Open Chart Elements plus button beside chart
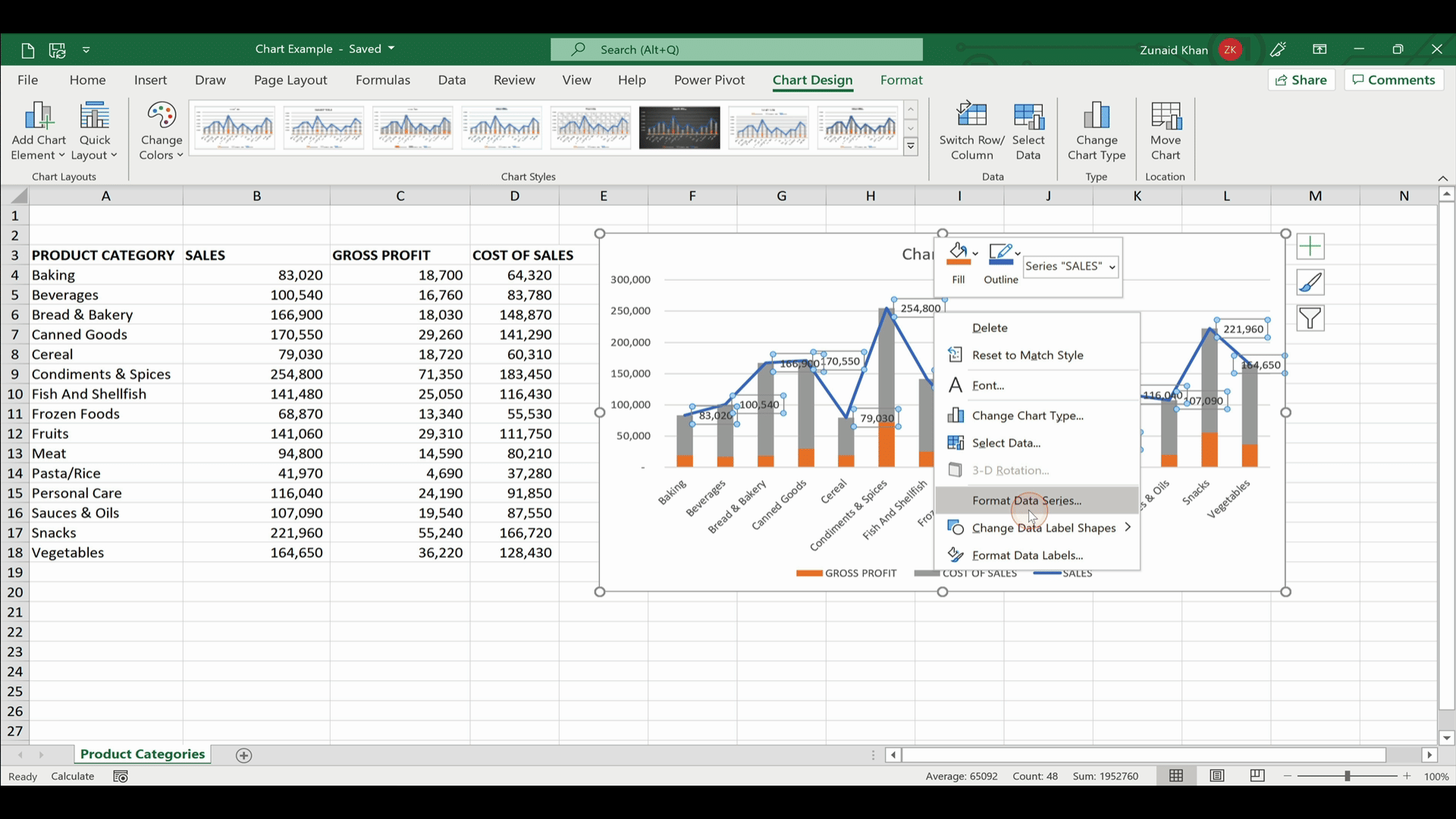 (1310, 246)
